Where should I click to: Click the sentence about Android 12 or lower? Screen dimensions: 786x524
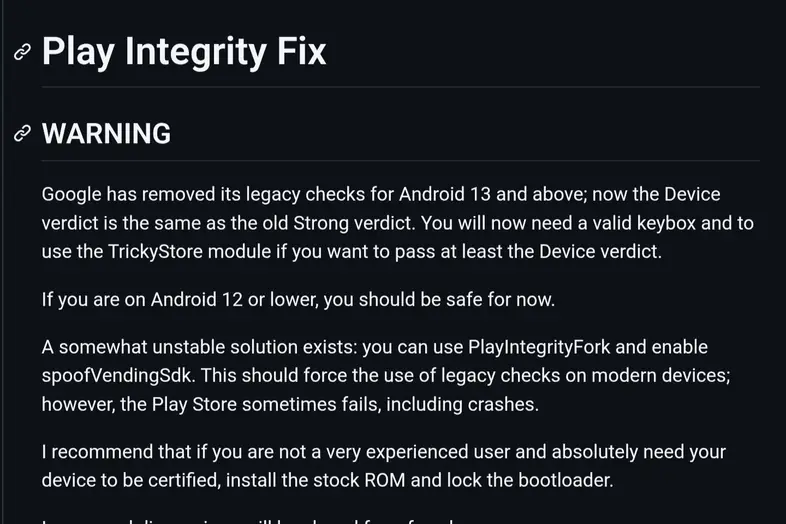(298, 299)
